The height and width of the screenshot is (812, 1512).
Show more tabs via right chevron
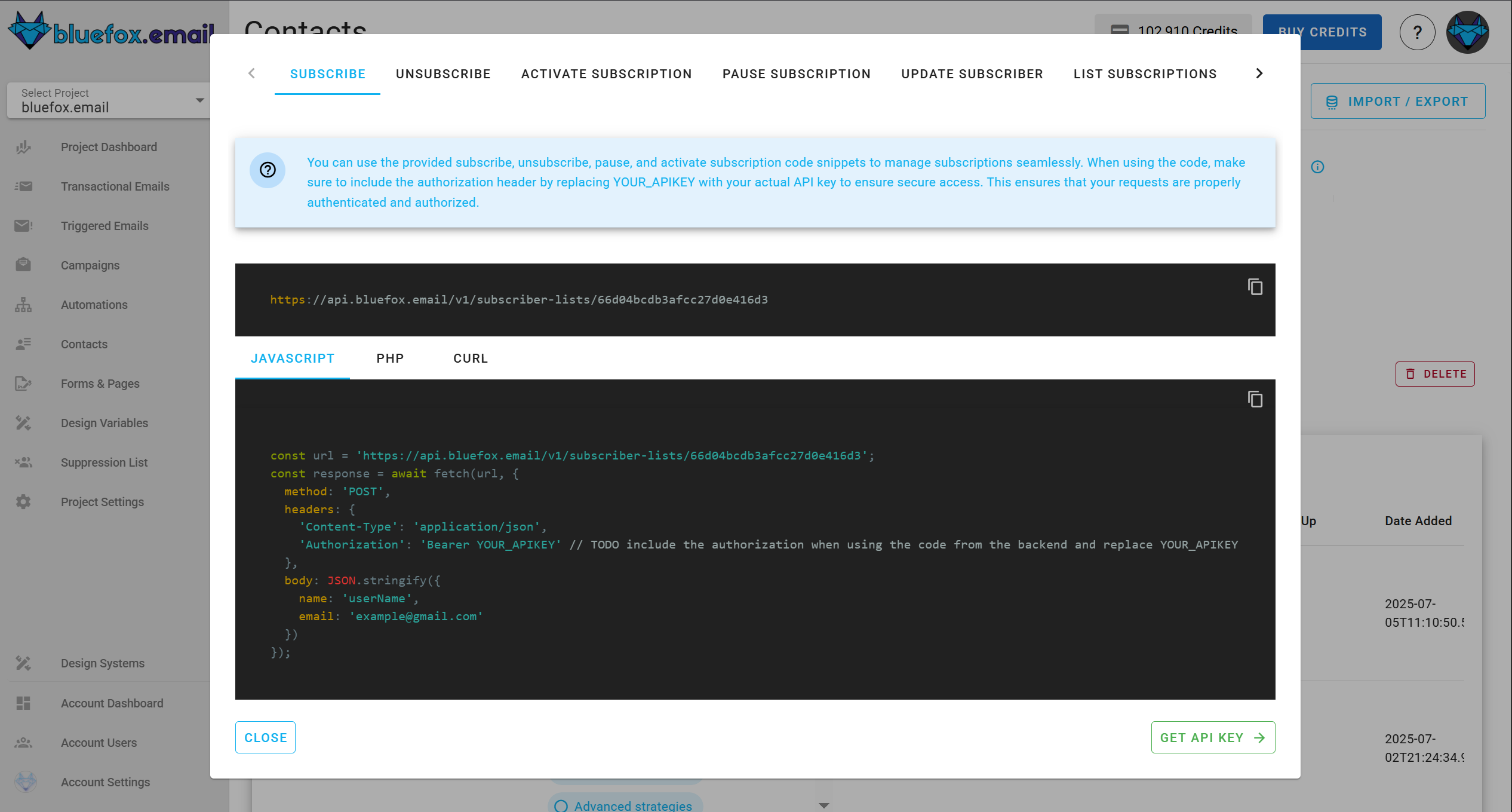pyautogui.click(x=1259, y=73)
